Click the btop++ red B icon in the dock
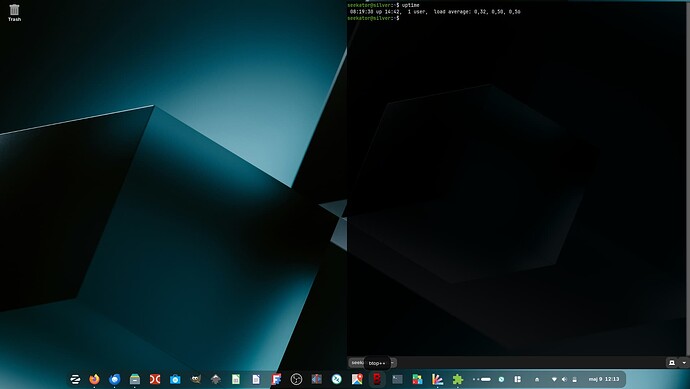 (x=377, y=379)
